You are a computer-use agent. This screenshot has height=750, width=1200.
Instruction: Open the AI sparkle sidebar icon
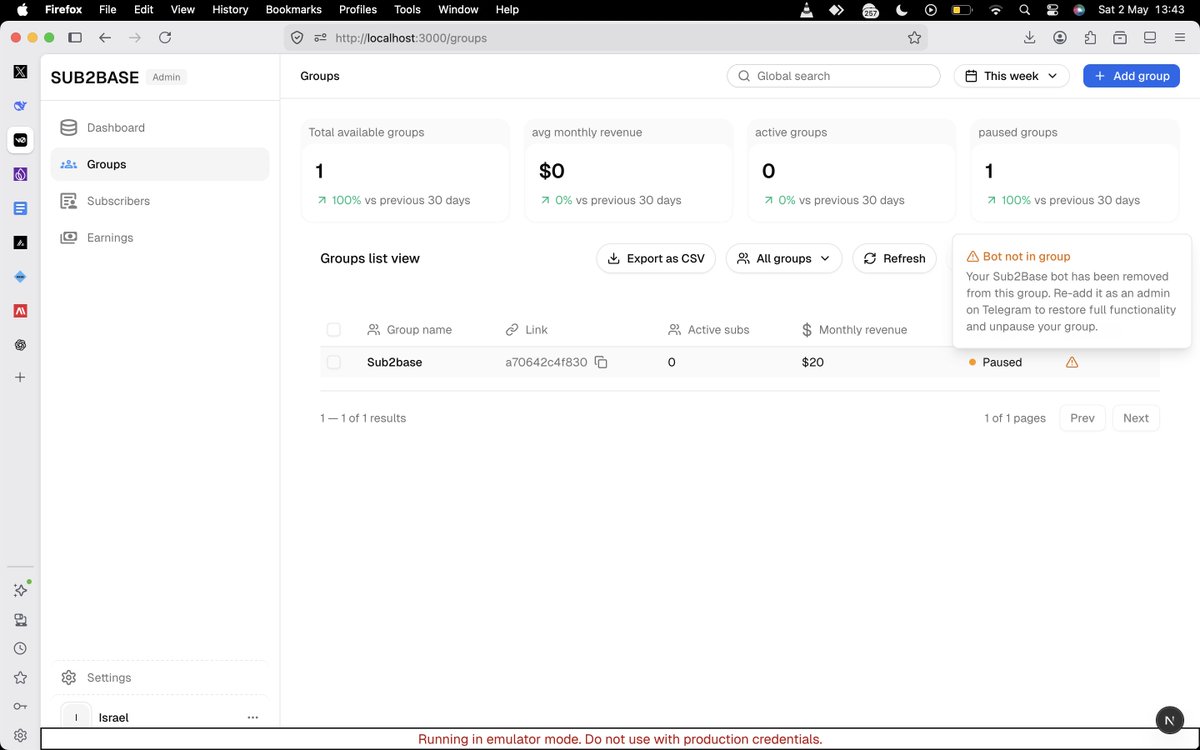[20, 590]
